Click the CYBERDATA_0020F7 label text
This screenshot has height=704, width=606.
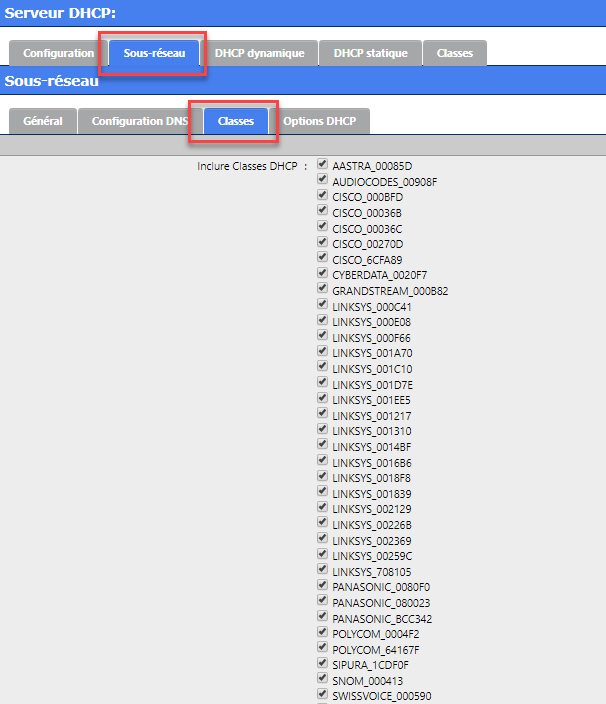coord(380,275)
